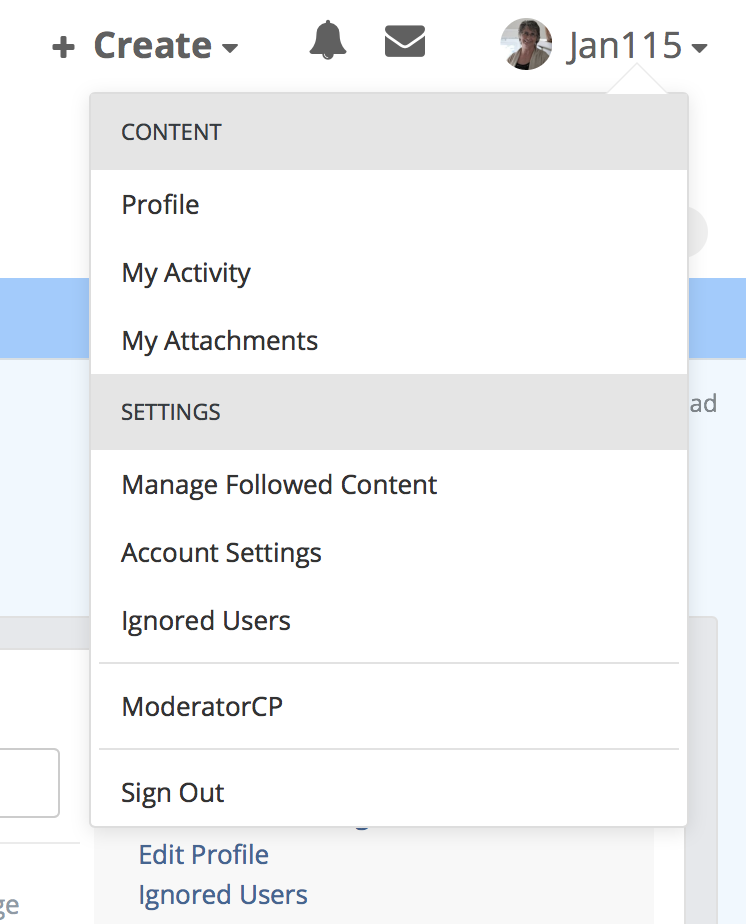Expand the Create dropdown arrow
This screenshot has width=746, height=924.
tap(230, 48)
